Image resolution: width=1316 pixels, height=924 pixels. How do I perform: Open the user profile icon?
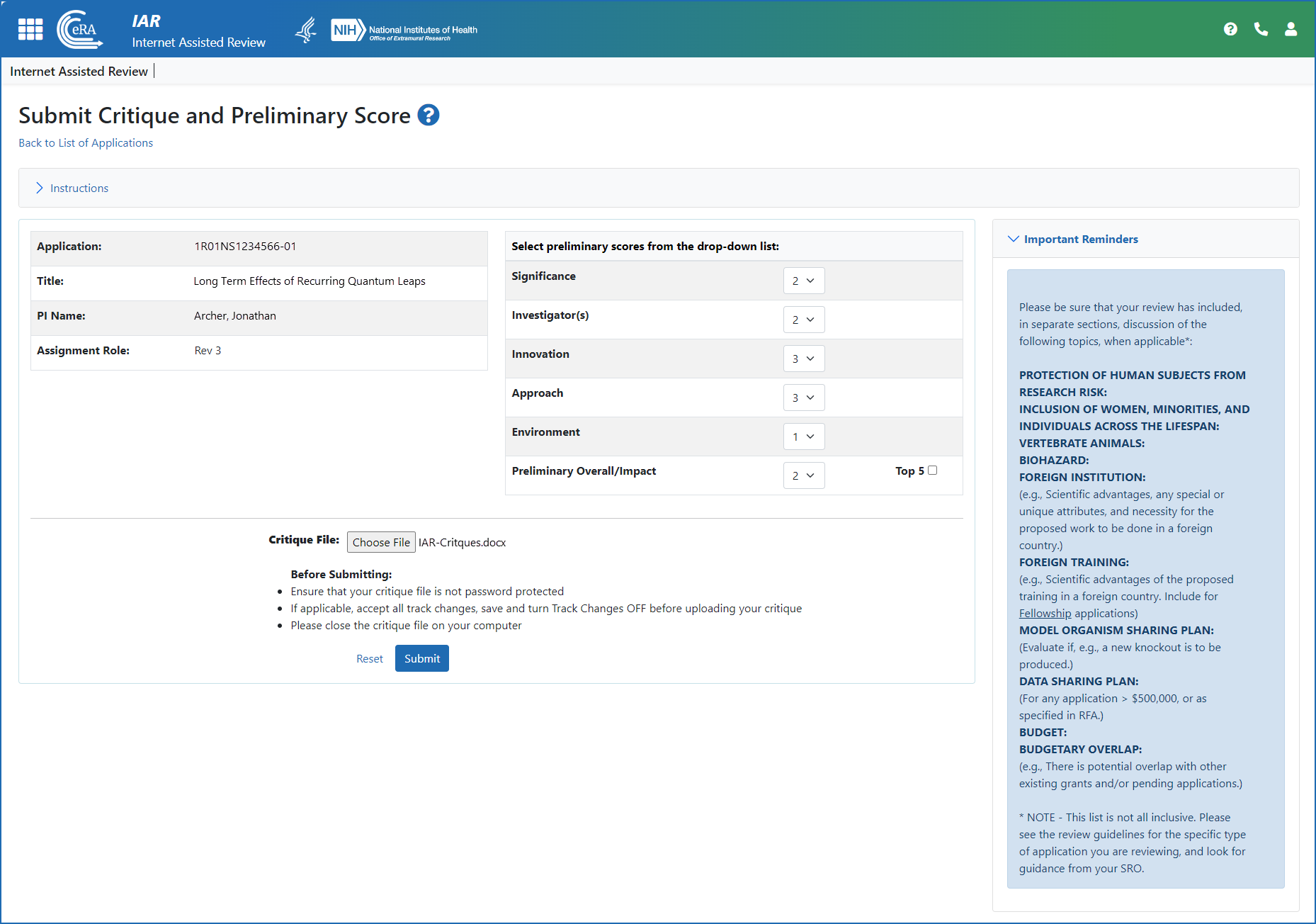[x=1291, y=29]
